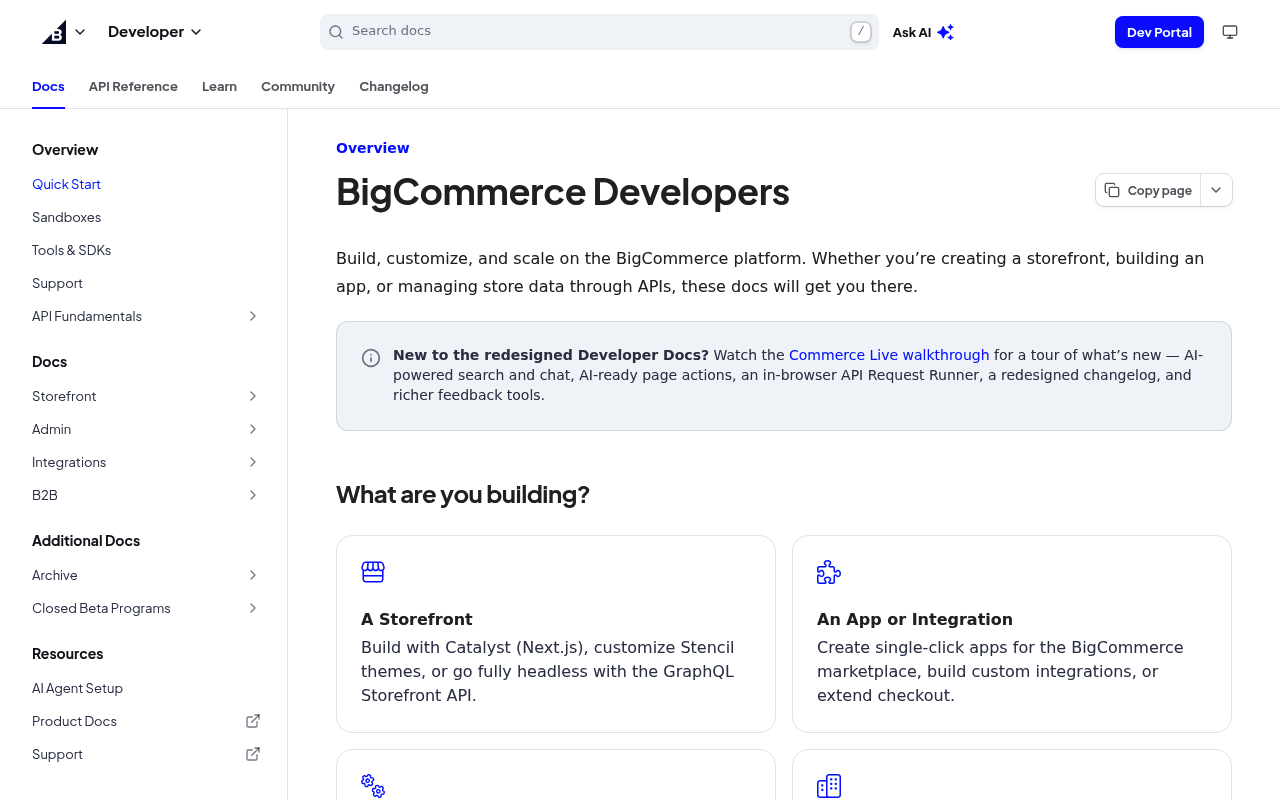The width and height of the screenshot is (1280, 800).
Task: Click the puzzle piece app icon
Action: point(829,572)
